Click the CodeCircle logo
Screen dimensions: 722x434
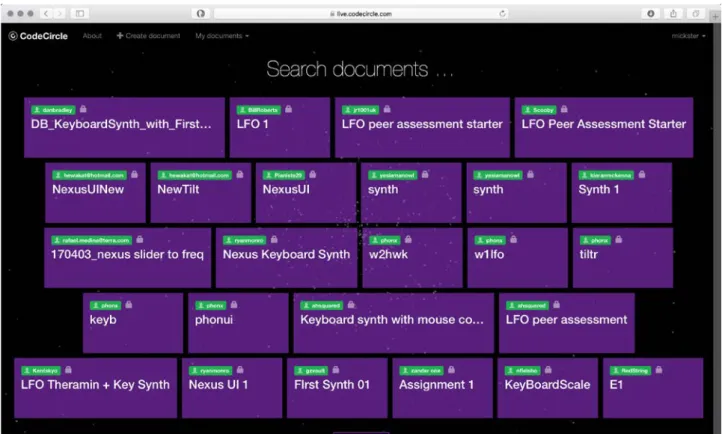pos(38,36)
